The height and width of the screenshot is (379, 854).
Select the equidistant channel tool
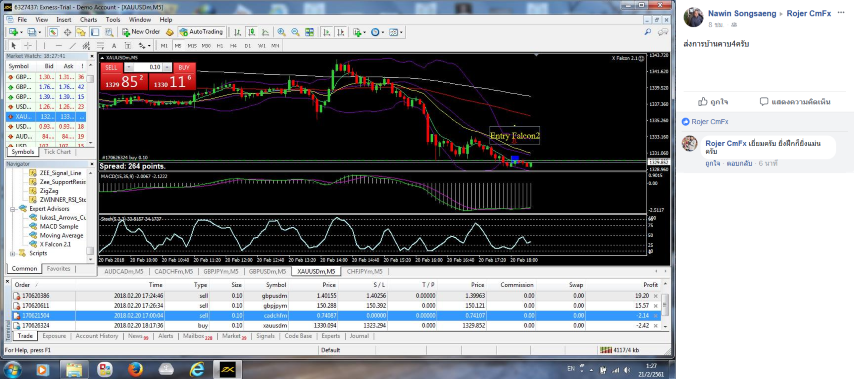click(86, 46)
